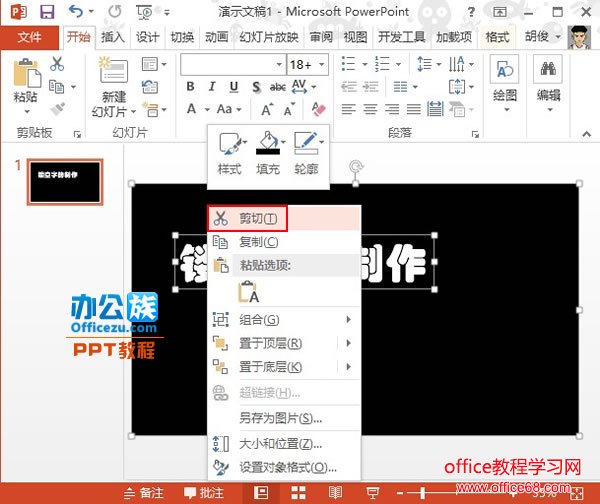Click the Save icon in the quick access toolbar
600x504 pixels.
coord(47,12)
